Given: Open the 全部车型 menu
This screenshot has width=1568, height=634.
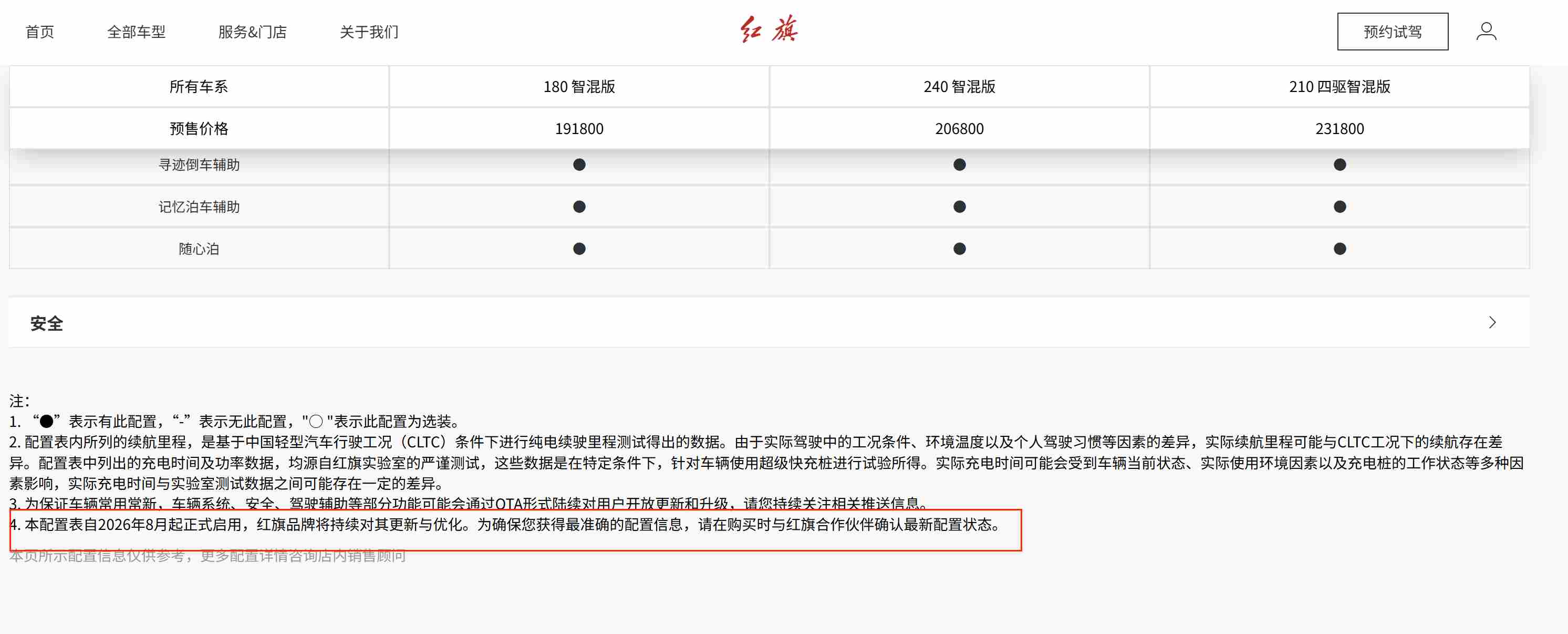Looking at the screenshot, I should pyautogui.click(x=137, y=32).
